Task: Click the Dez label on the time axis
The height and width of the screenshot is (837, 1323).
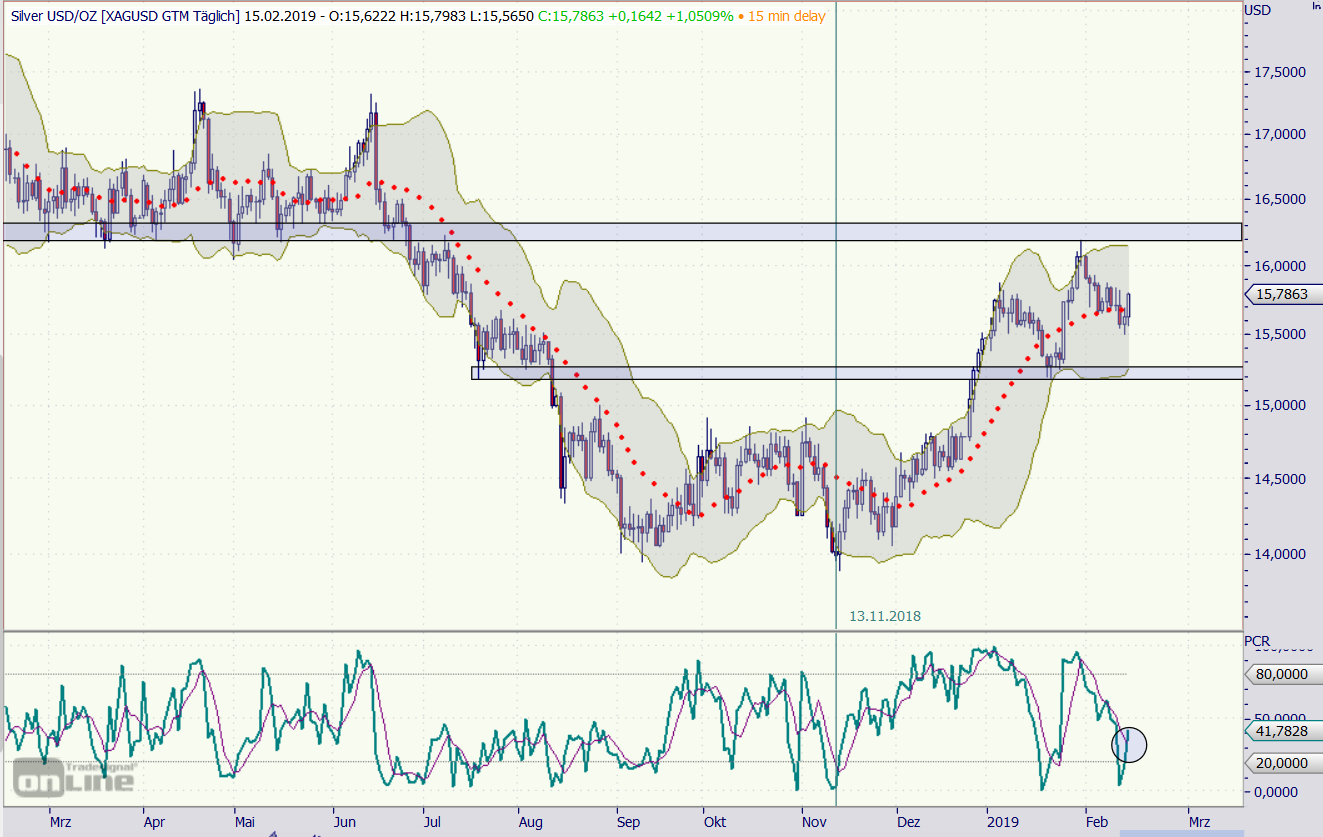Action: tap(908, 821)
